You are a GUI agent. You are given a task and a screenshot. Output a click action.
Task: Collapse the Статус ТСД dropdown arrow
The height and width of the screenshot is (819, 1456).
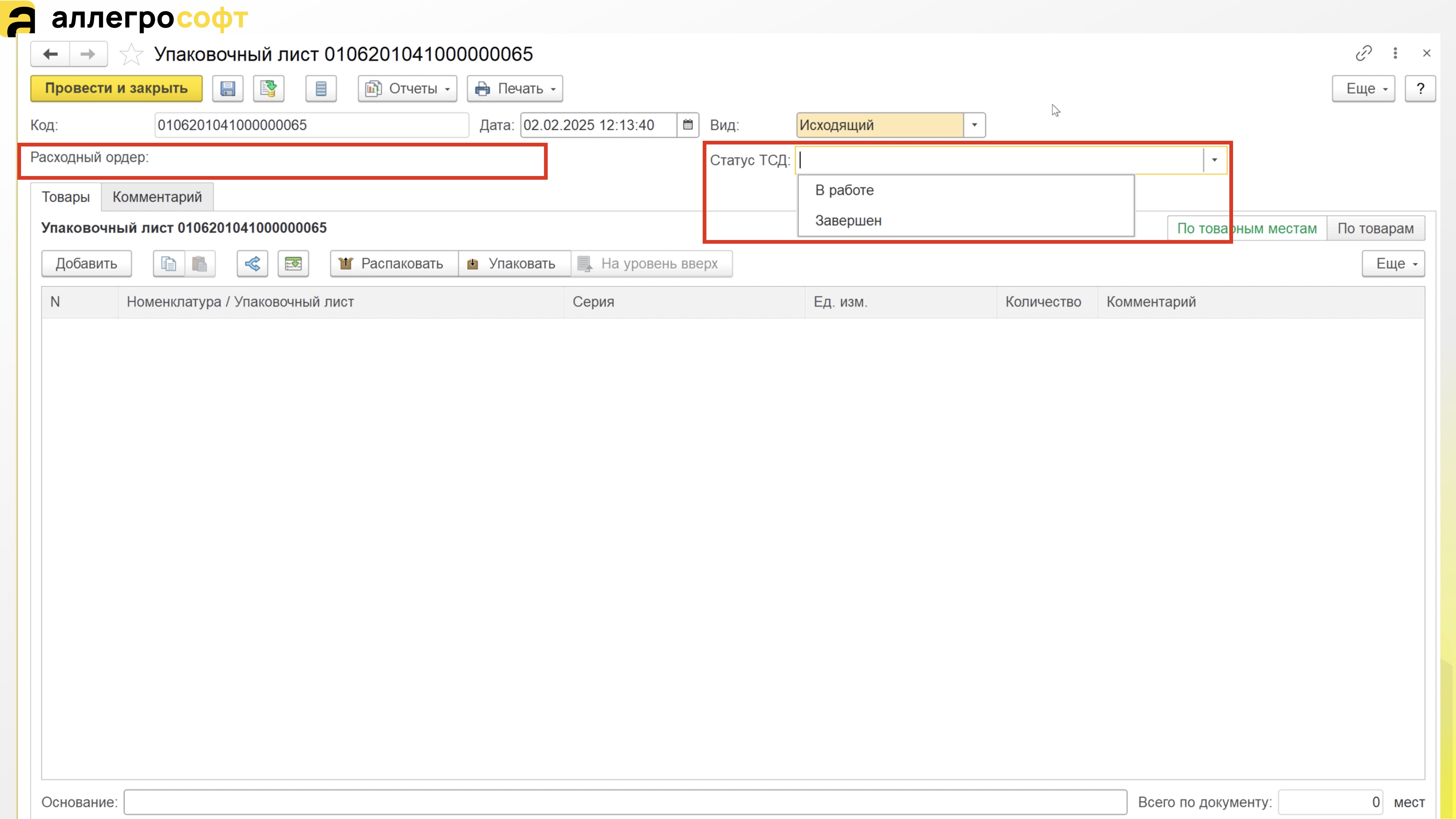tap(1214, 160)
